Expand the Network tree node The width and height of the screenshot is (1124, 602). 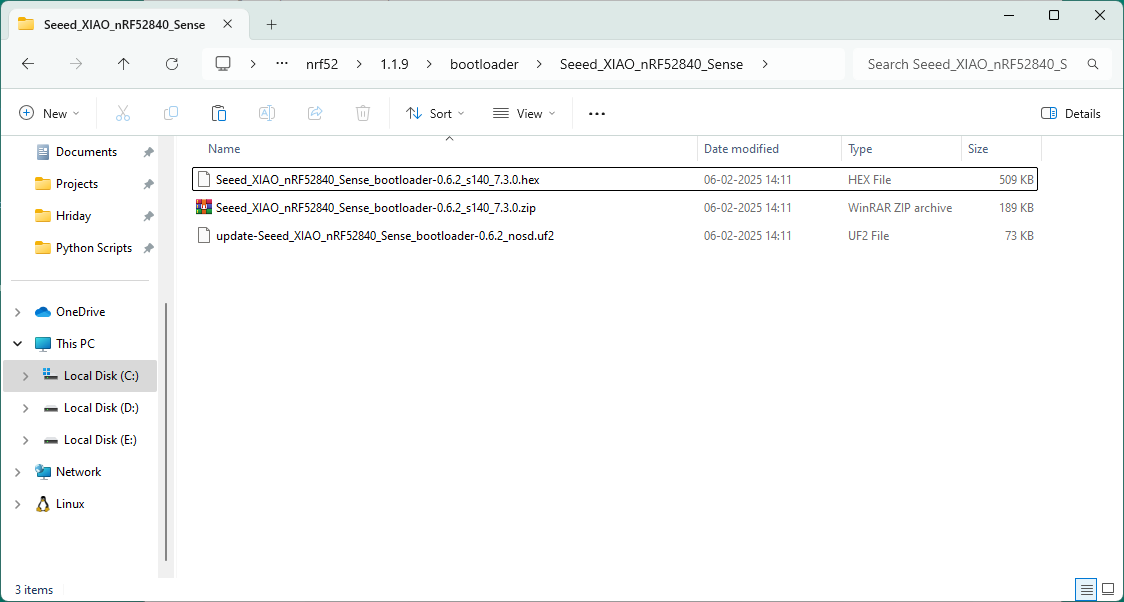tap(18, 472)
